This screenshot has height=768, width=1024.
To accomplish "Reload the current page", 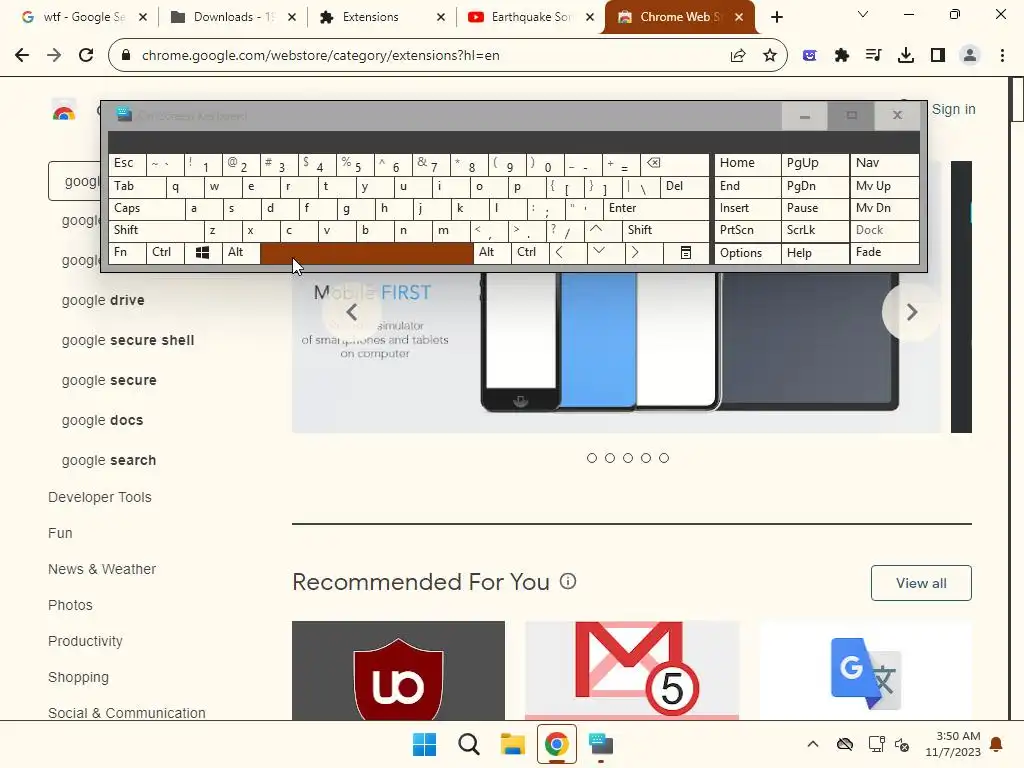I will (86, 55).
